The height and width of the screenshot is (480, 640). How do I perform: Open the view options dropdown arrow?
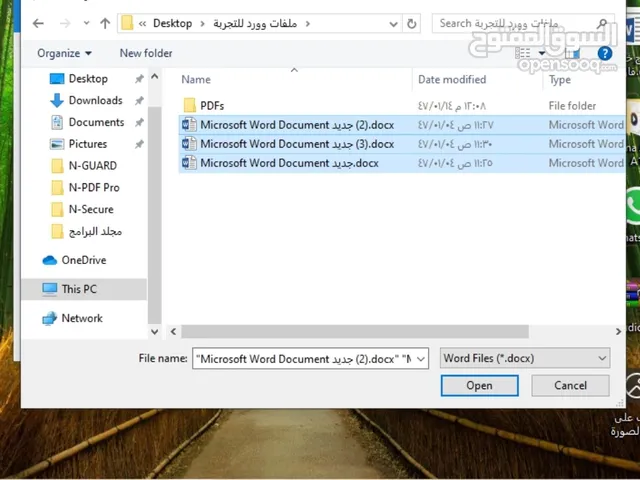click(x=542, y=53)
